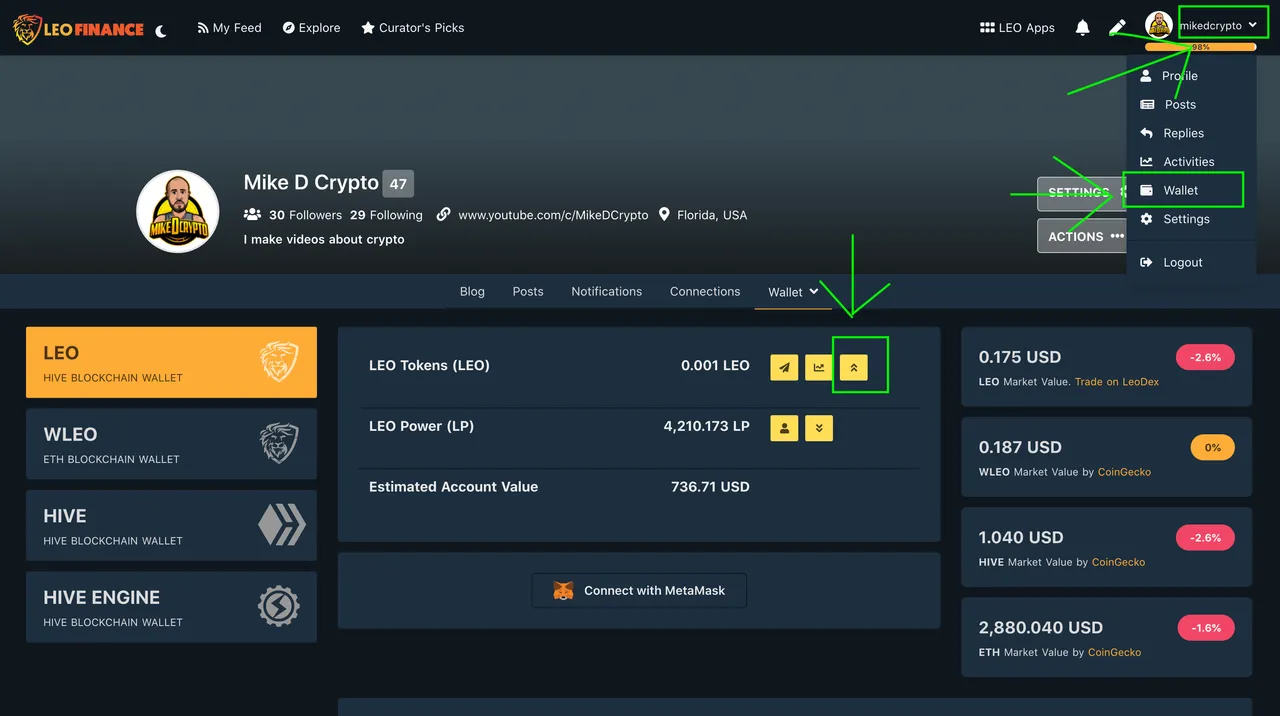Open notifications bell
This screenshot has width=1280, height=716.
point(1082,28)
